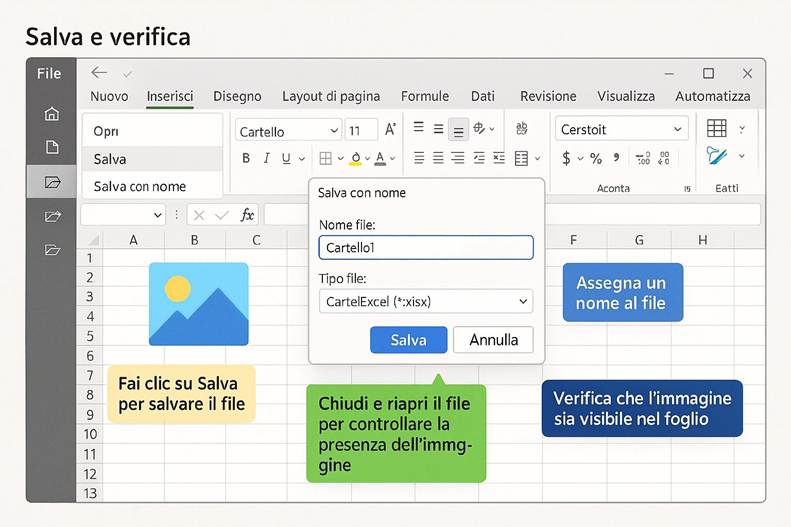This screenshot has height=527, width=791.
Task: Click the align left icon
Action: point(419,158)
